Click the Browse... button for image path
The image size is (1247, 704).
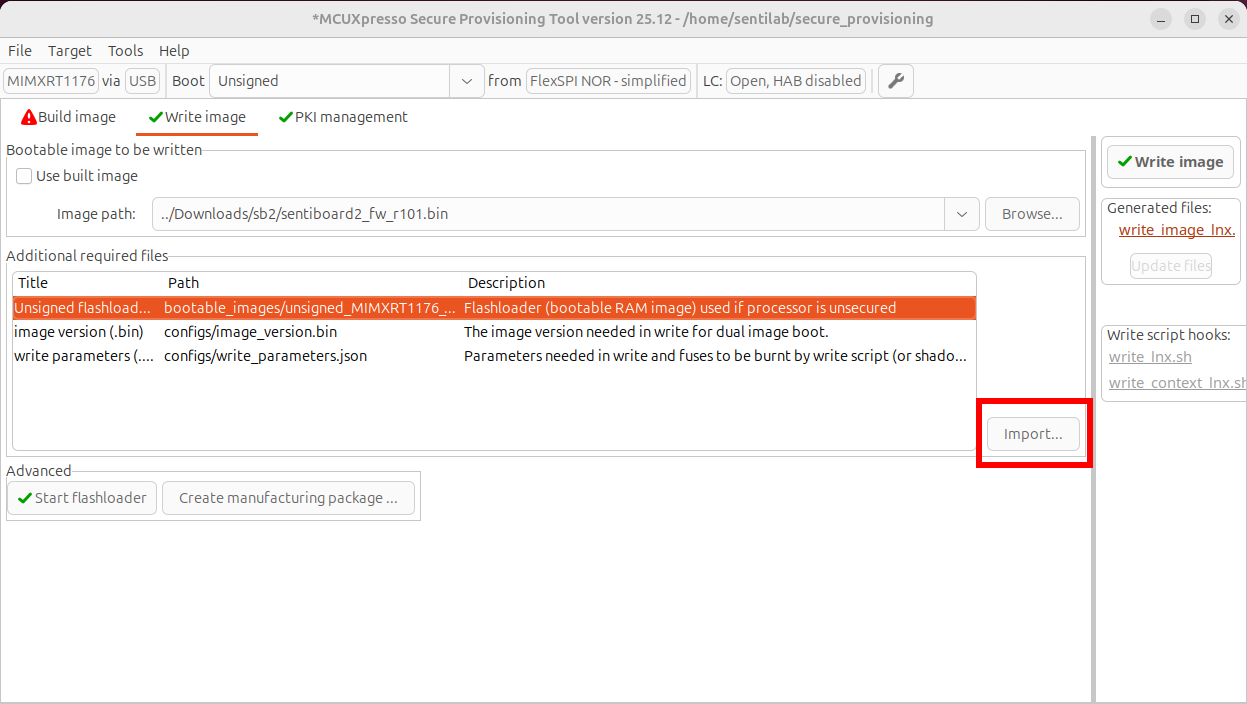pyautogui.click(x=1032, y=214)
